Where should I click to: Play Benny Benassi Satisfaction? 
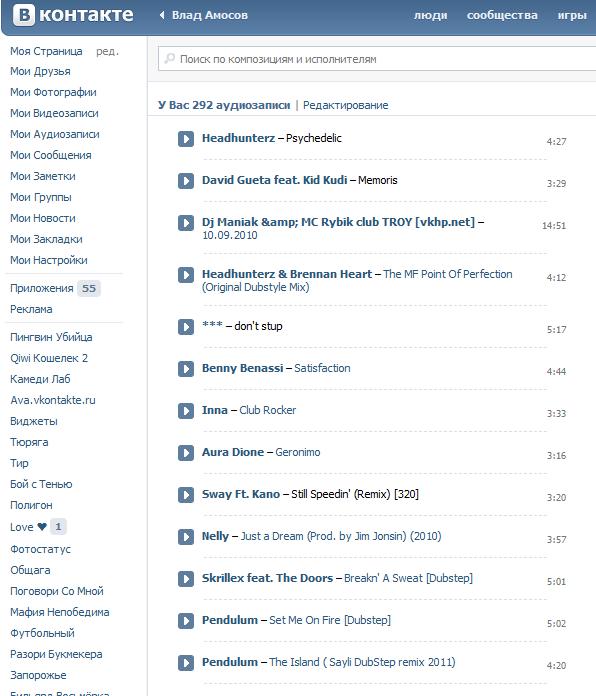186,369
